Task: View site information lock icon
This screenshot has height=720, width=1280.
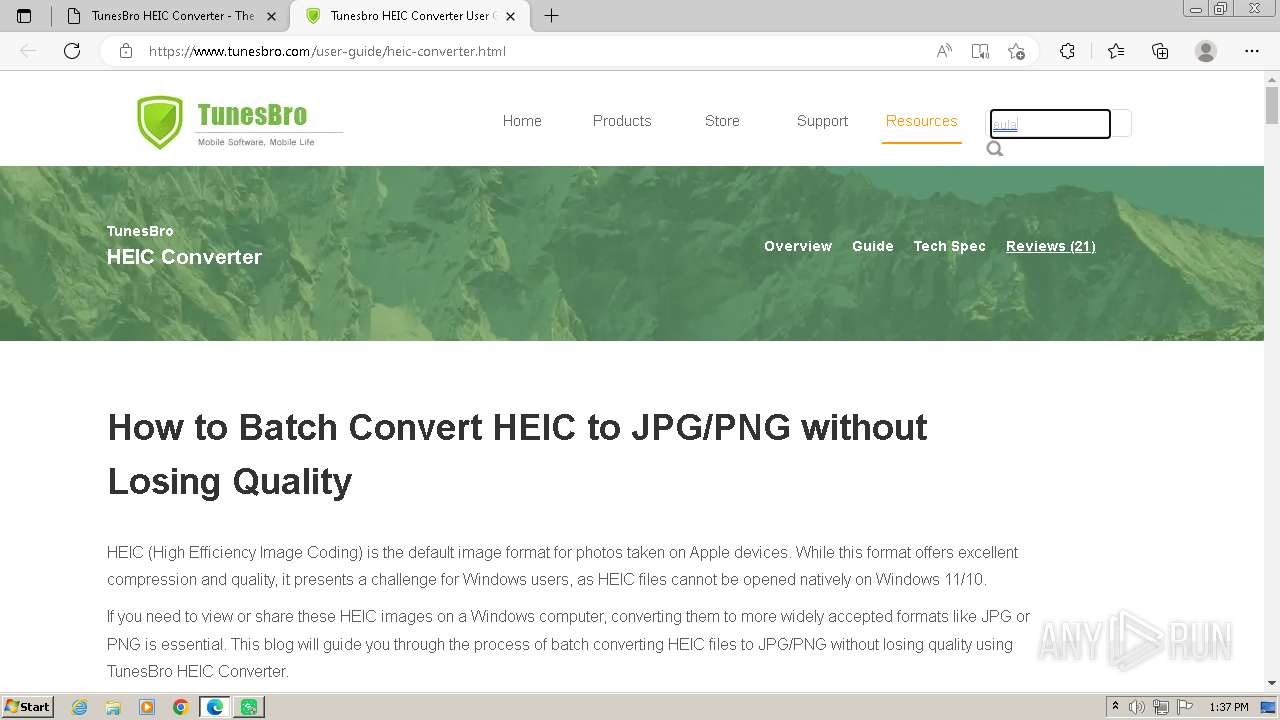Action: coord(126,51)
